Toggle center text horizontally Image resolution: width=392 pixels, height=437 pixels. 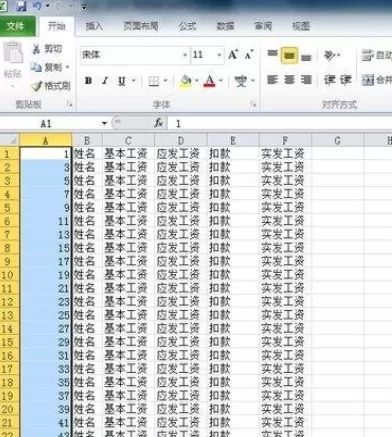(x=289, y=80)
